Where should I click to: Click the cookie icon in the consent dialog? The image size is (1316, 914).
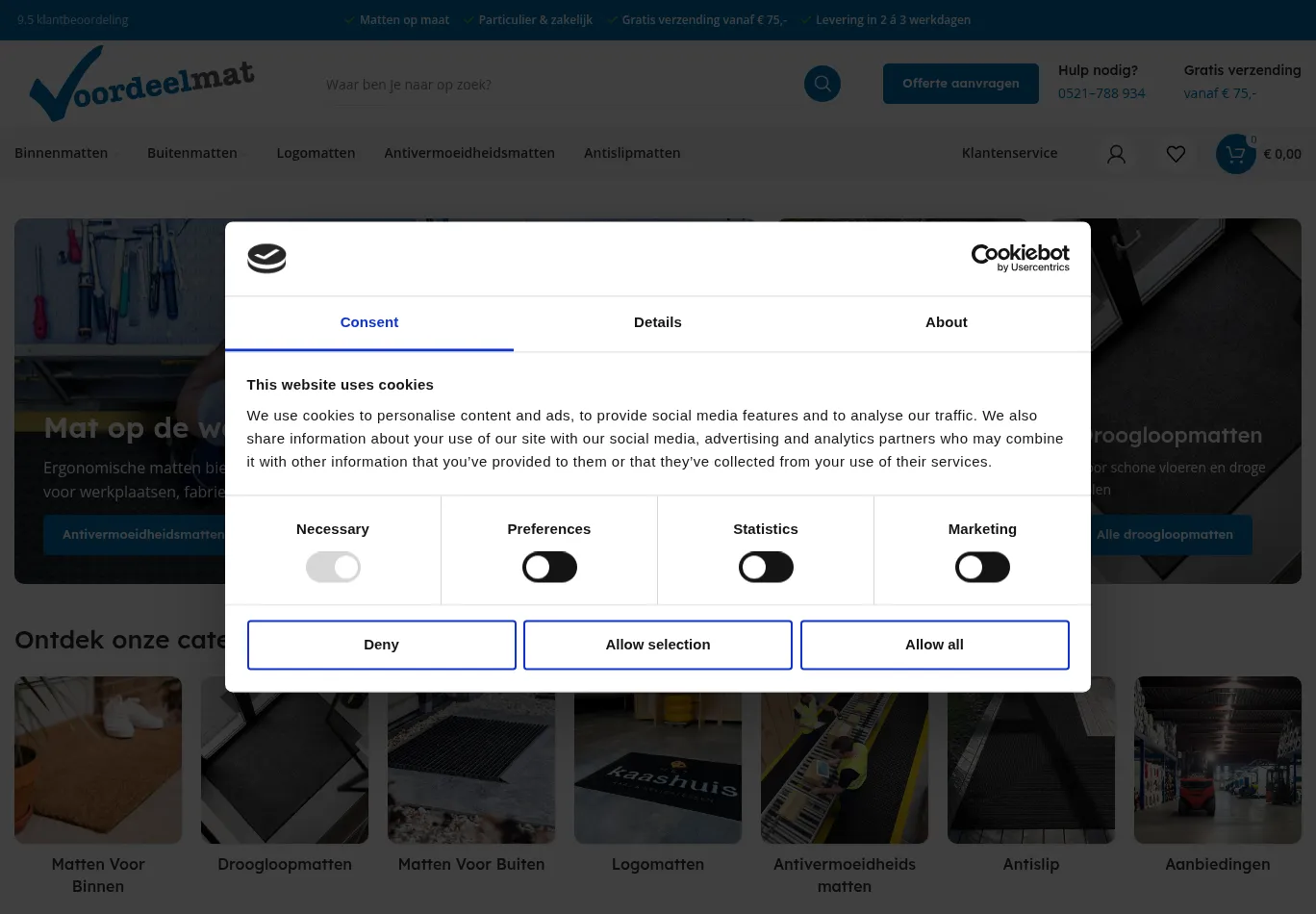[x=266, y=259]
